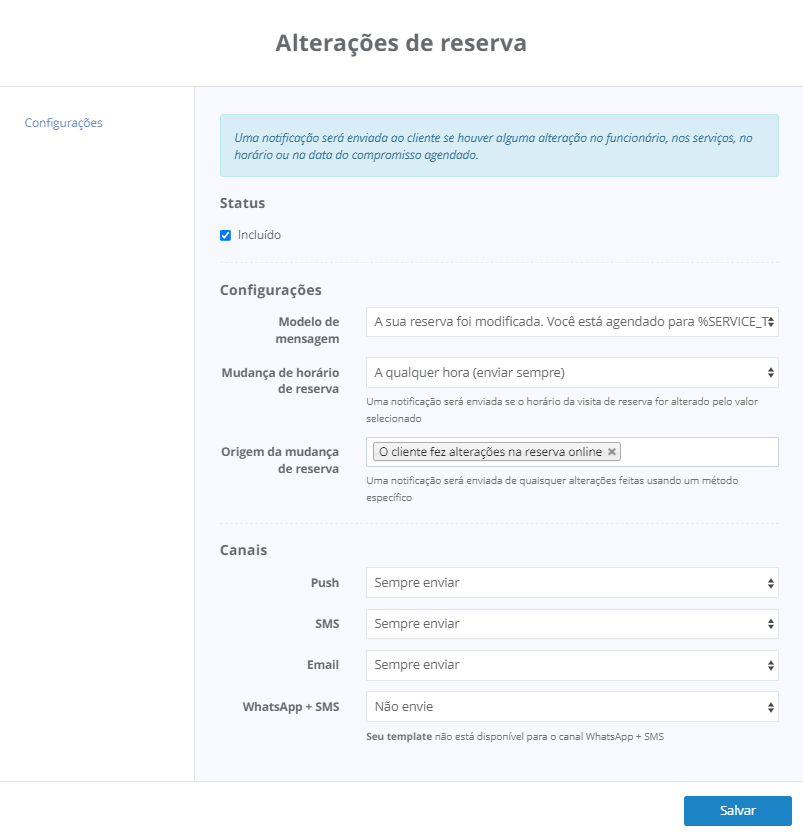Click the 'Origem da mudança de reserva' label
The image size is (803, 838).
(280, 460)
